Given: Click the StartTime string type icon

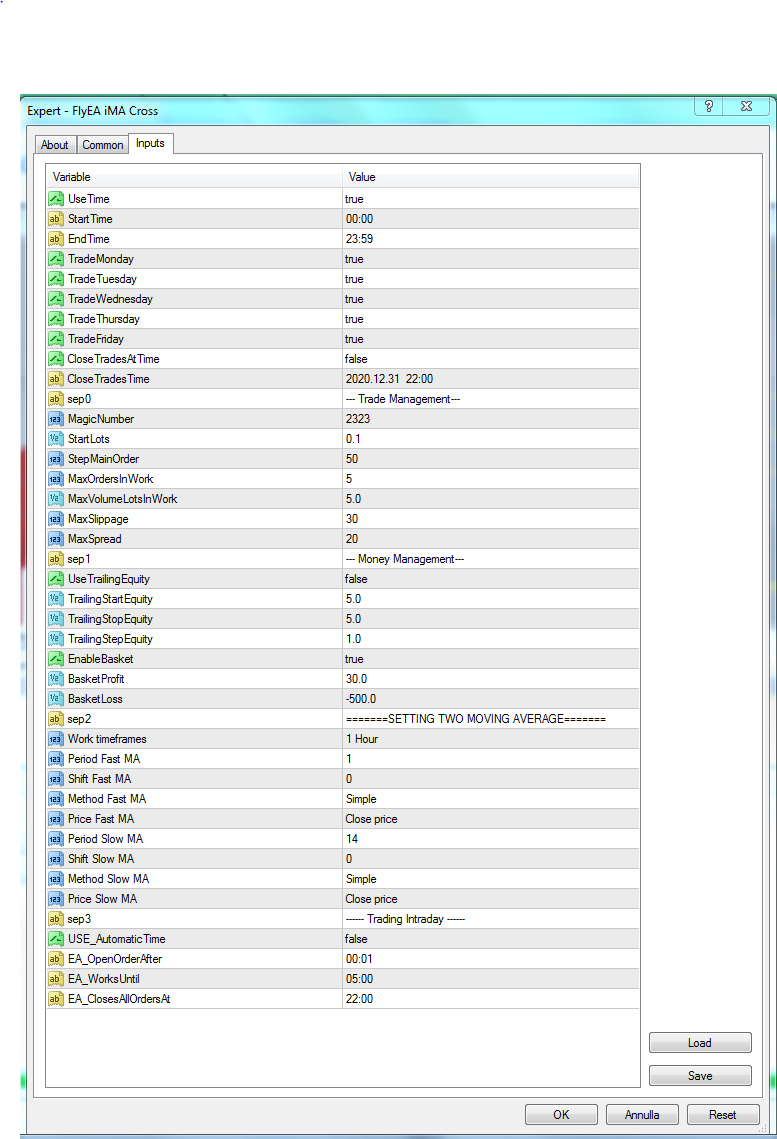Looking at the screenshot, I should [x=56, y=219].
